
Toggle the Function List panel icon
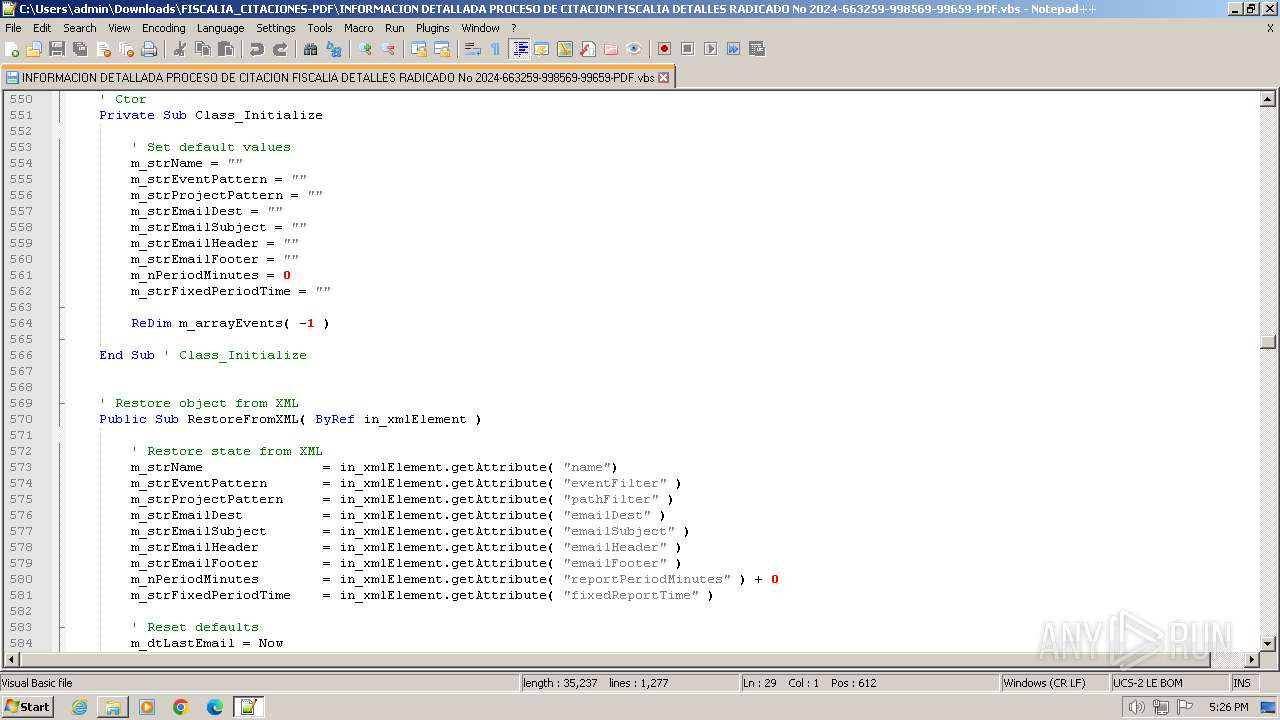coord(588,49)
